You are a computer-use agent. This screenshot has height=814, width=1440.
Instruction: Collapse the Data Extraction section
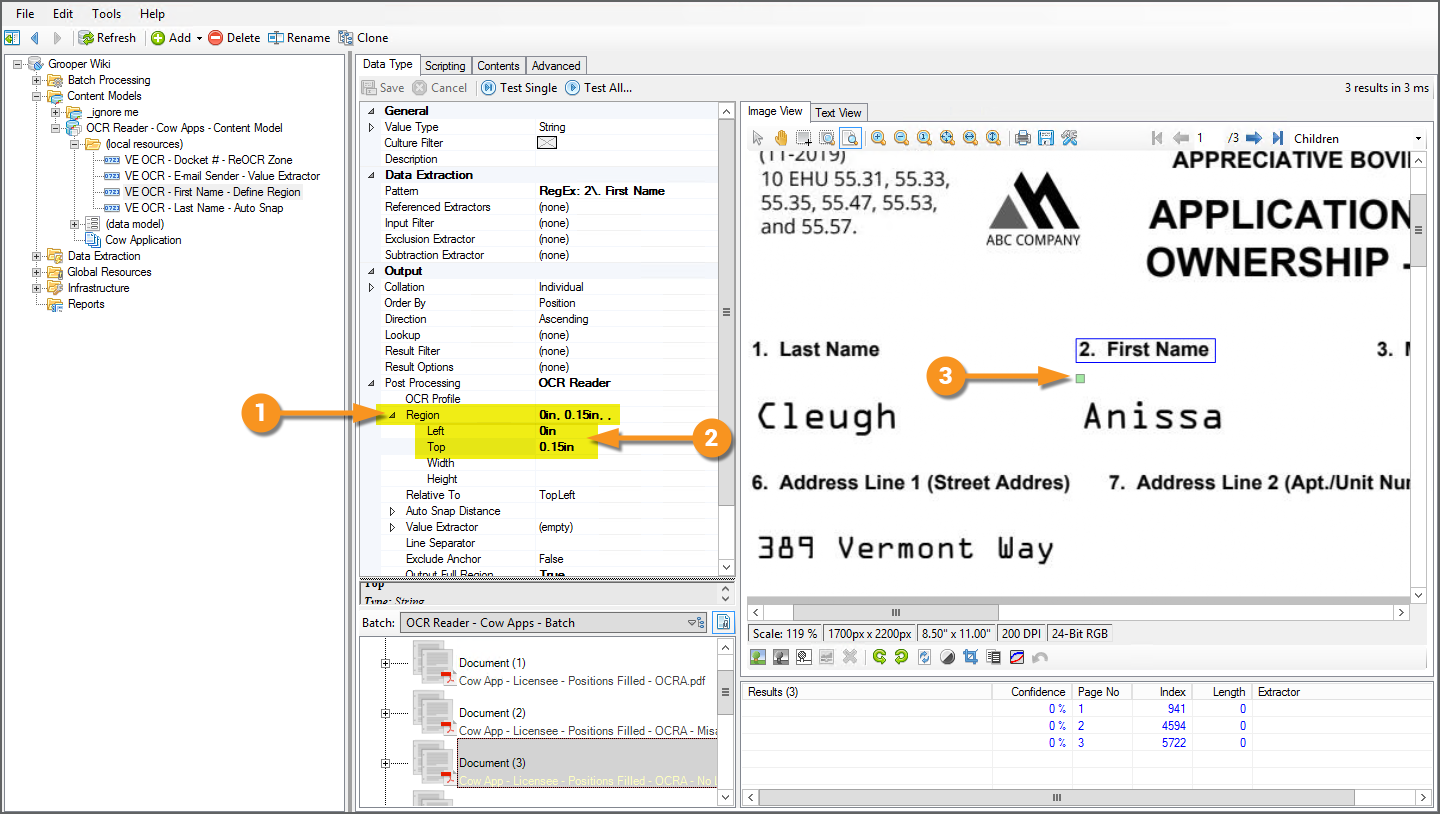372,175
